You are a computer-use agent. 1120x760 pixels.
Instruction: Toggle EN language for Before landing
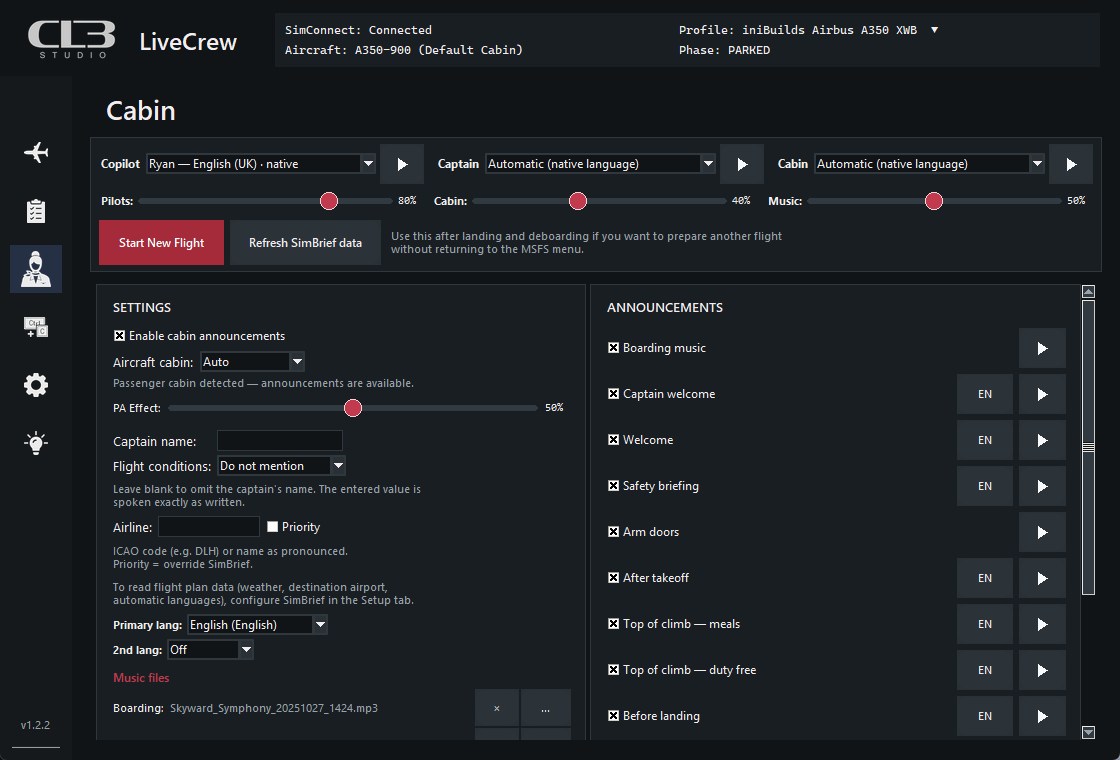point(985,716)
